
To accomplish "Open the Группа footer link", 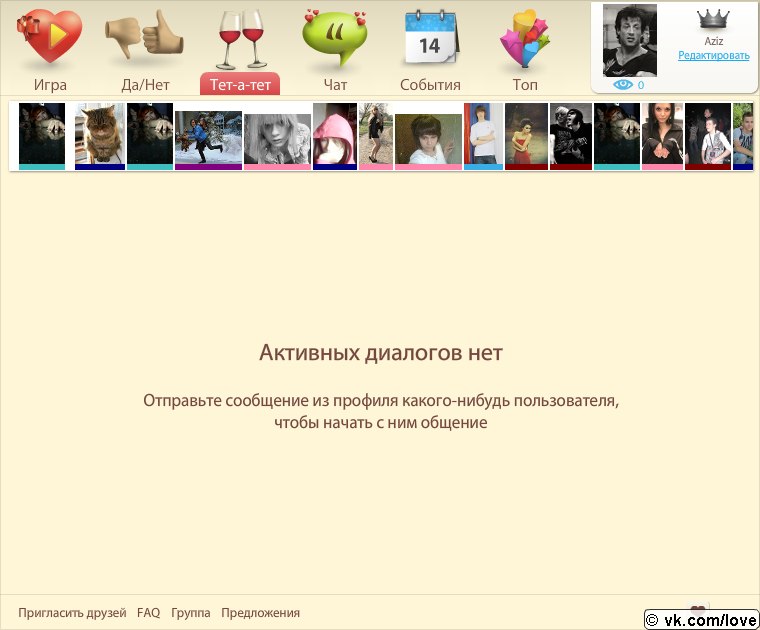I will click(x=190, y=613).
